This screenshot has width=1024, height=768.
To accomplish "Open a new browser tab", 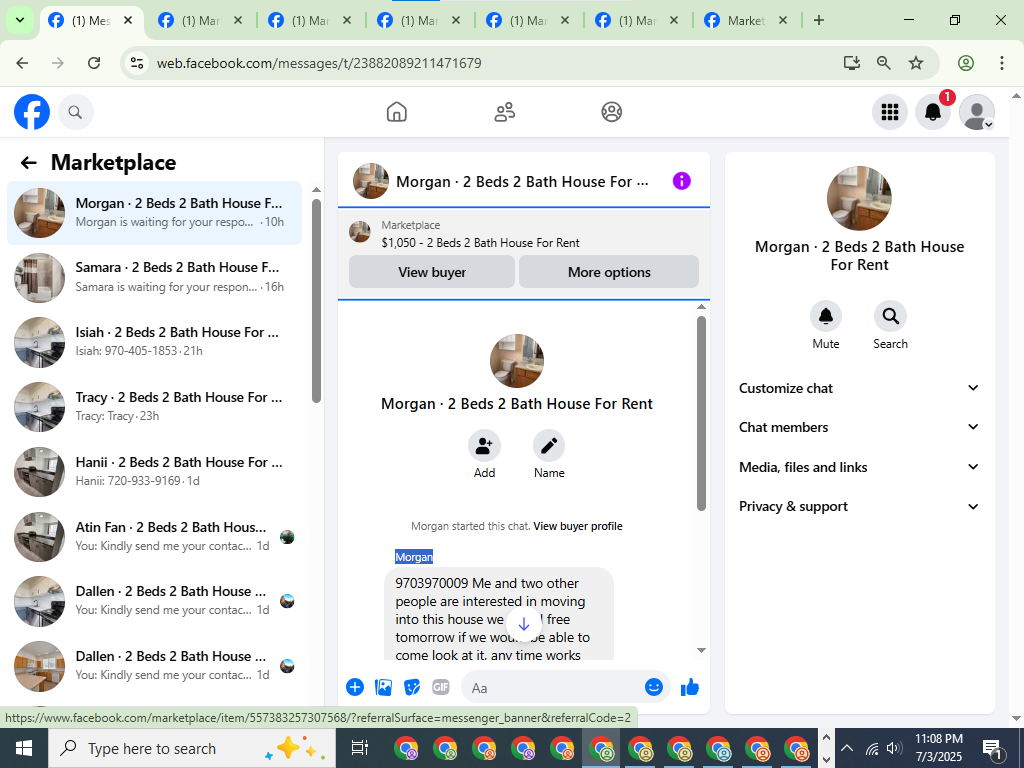I will pyautogui.click(x=818, y=20).
